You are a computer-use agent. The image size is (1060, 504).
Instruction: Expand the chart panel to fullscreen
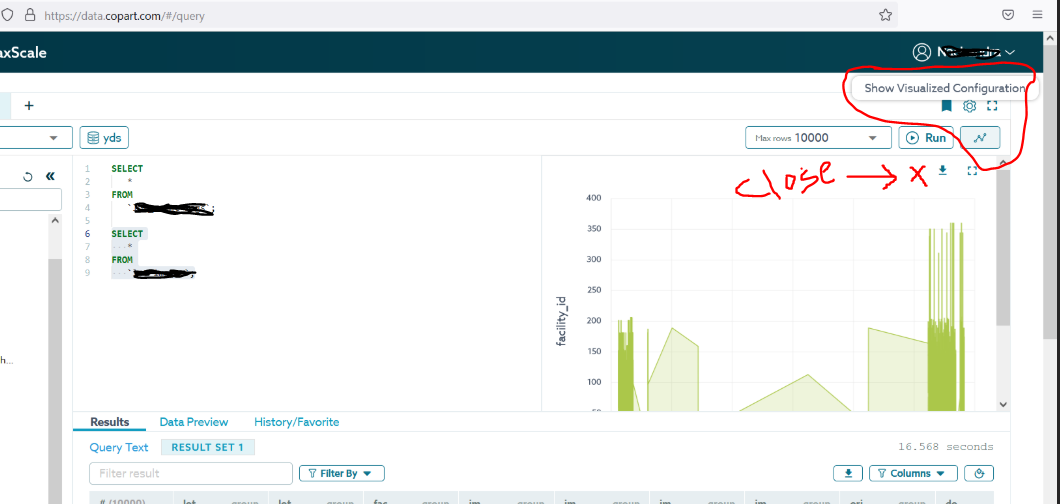pos(972,171)
